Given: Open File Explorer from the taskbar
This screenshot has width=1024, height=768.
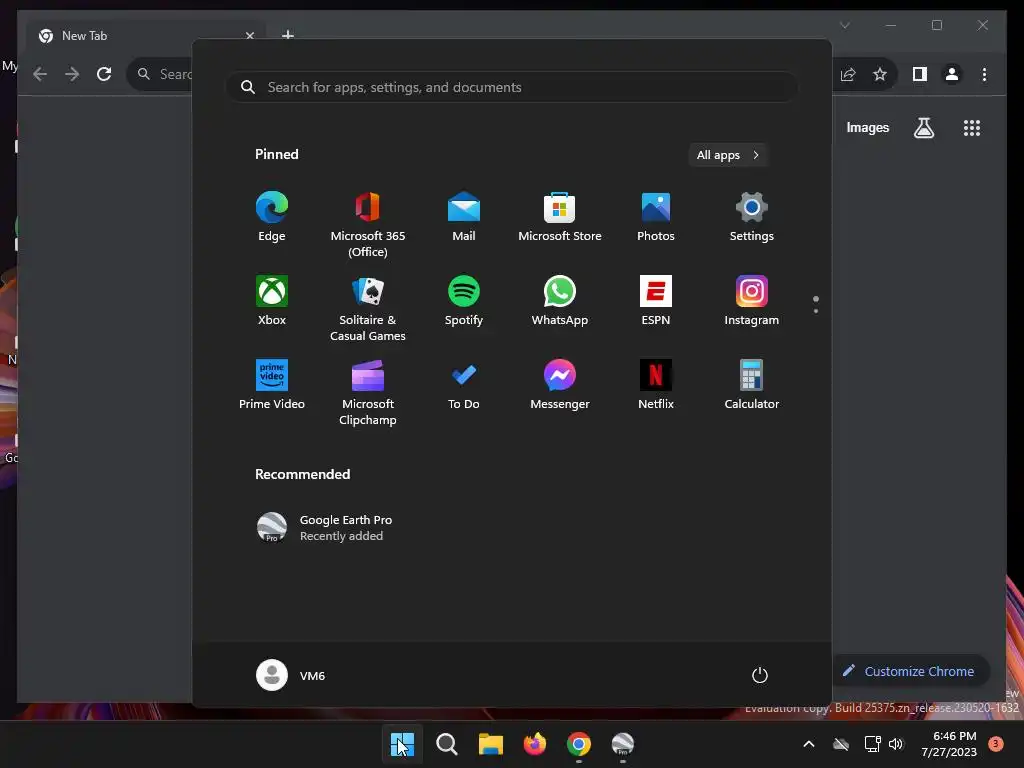Looking at the screenshot, I should pyautogui.click(x=490, y=744).
